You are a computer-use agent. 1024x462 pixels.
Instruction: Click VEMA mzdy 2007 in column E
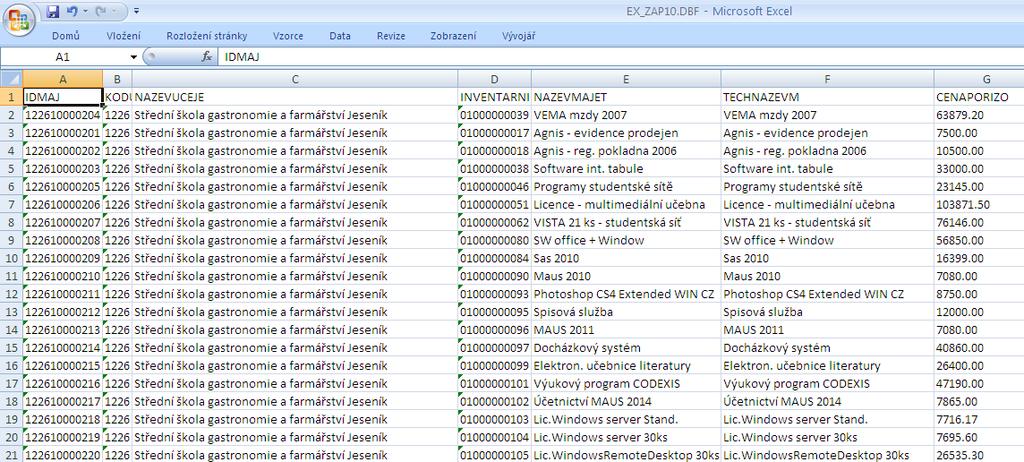tap(626, 115)
